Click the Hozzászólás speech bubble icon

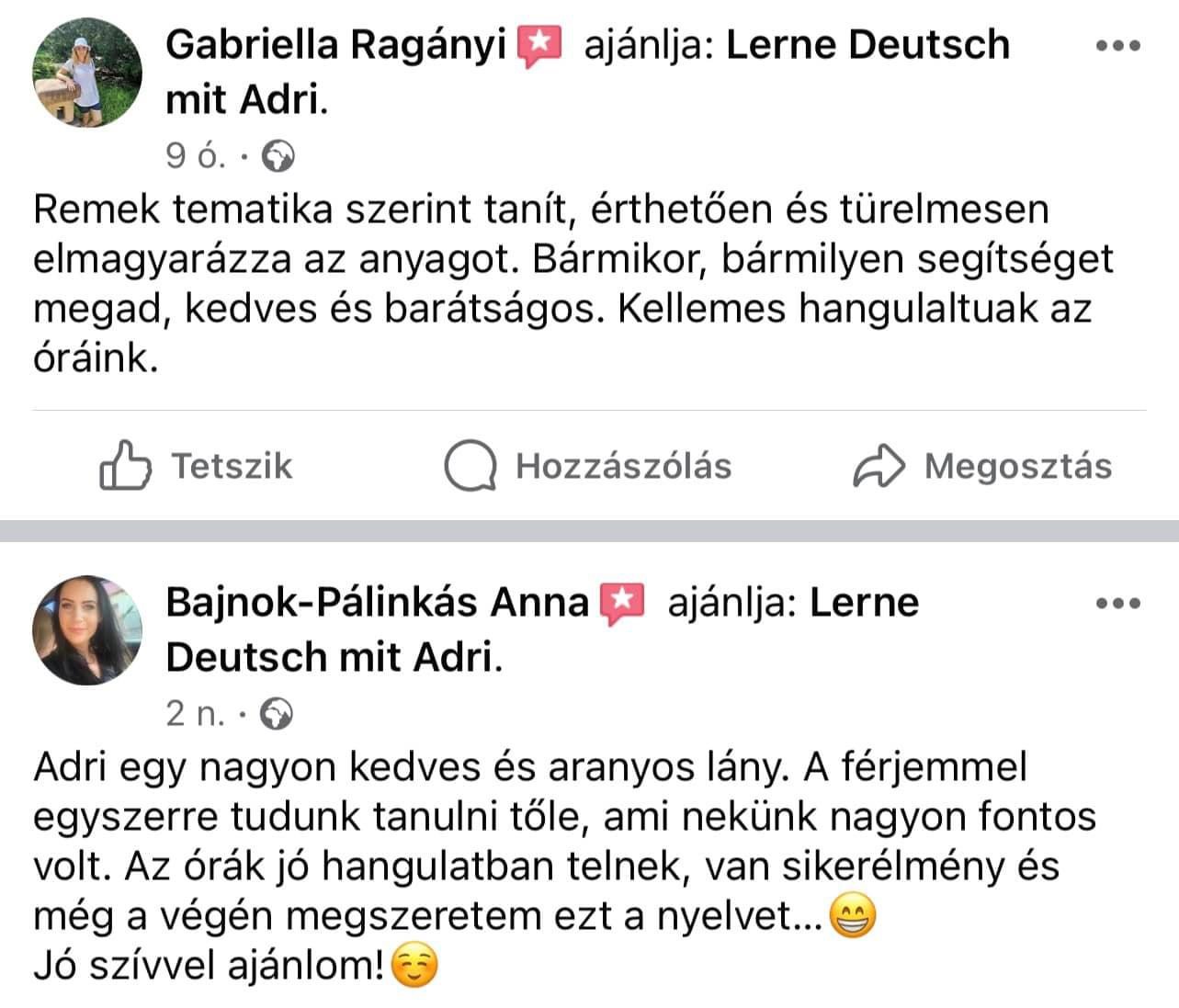coord(470,466)
